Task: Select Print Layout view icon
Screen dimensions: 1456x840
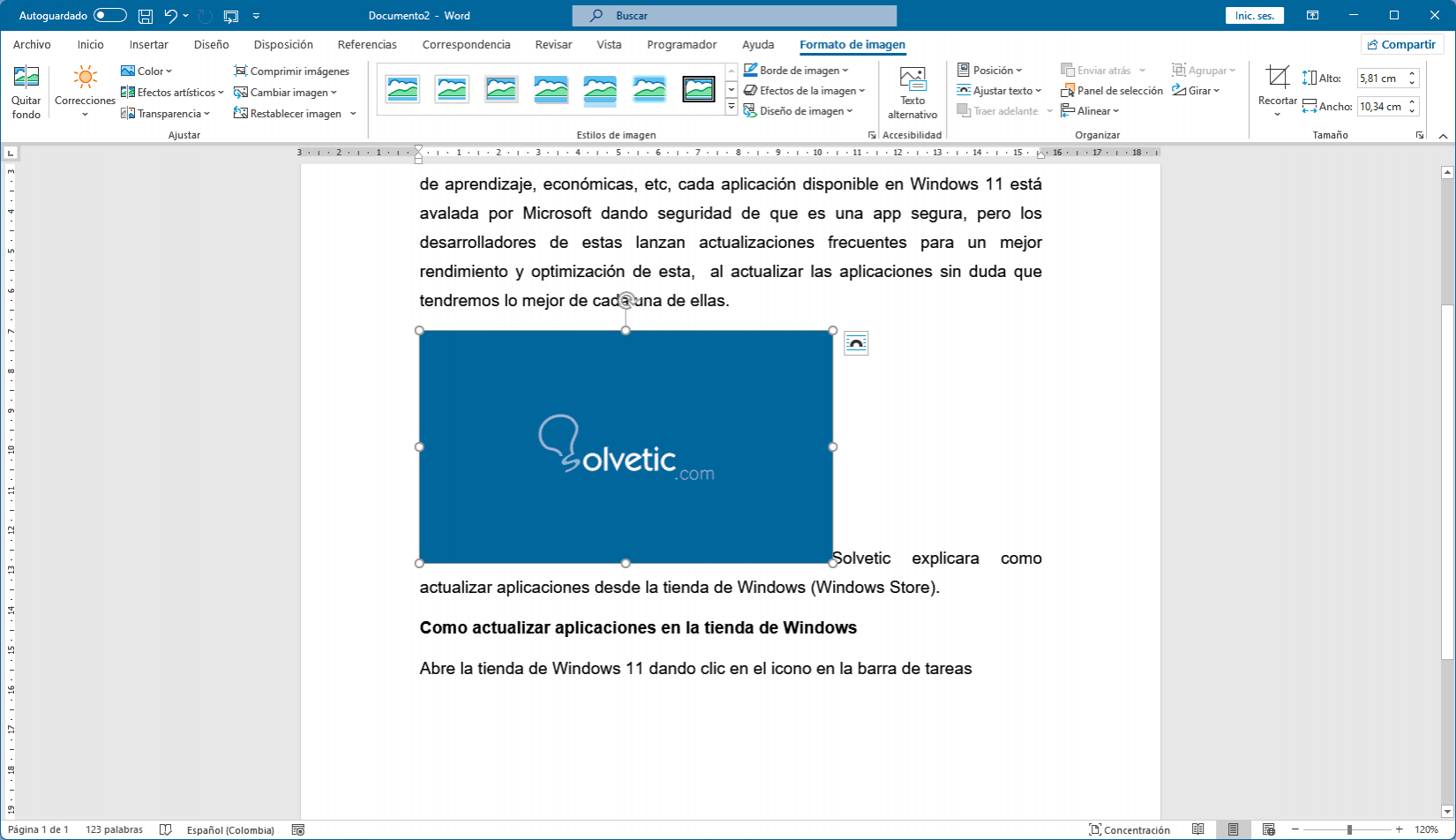Action: pos(1233,829)
